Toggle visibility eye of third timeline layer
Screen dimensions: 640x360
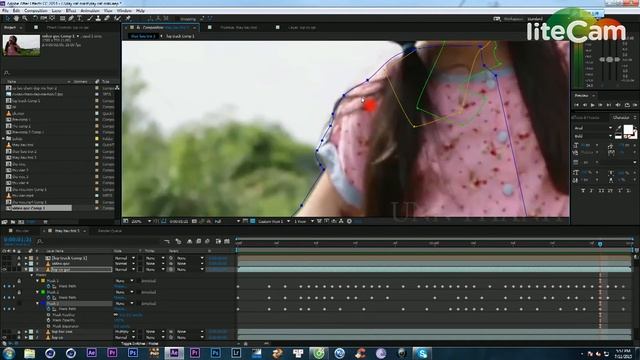[4, 269]
